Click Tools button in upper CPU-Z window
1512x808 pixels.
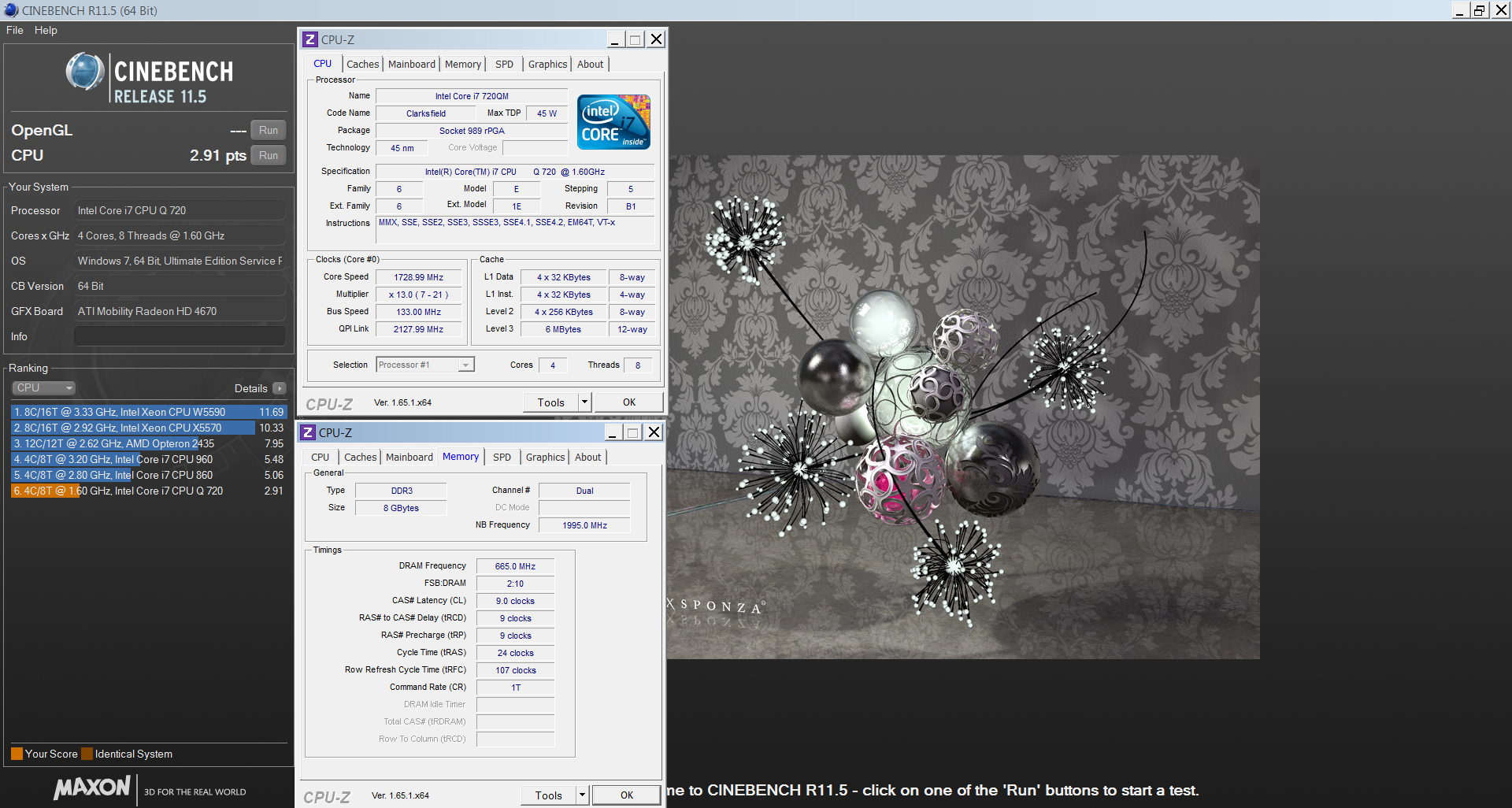click(551, 402)
